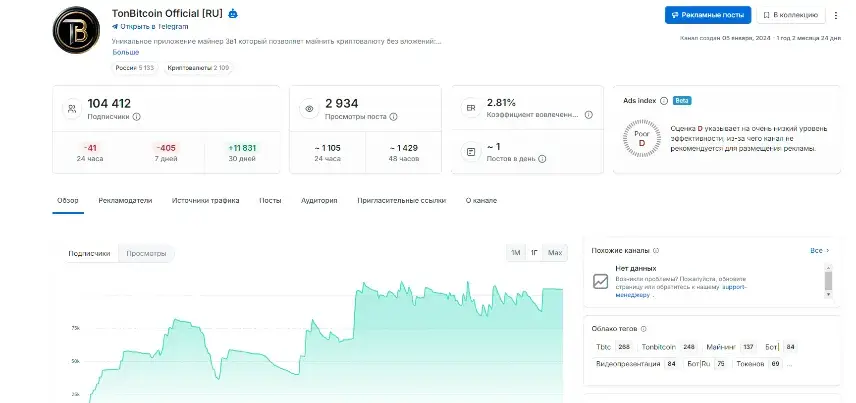Click the posts per day icon
The height and width of the screenshot is (403, 856).
471,152
